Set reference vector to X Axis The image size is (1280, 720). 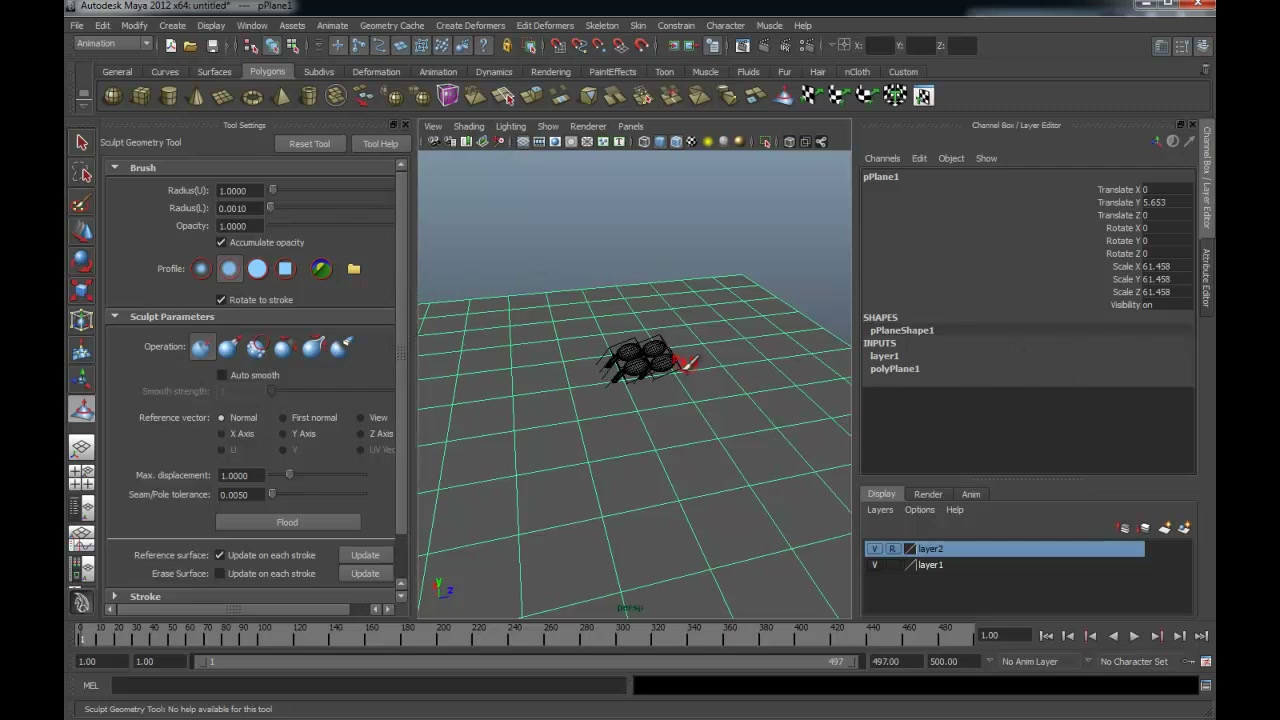tap(221, 434)
